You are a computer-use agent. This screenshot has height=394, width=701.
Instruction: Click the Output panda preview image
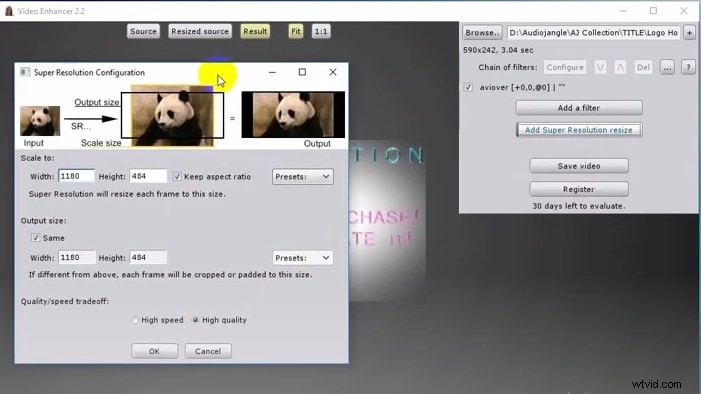click(x=293, y=114)
